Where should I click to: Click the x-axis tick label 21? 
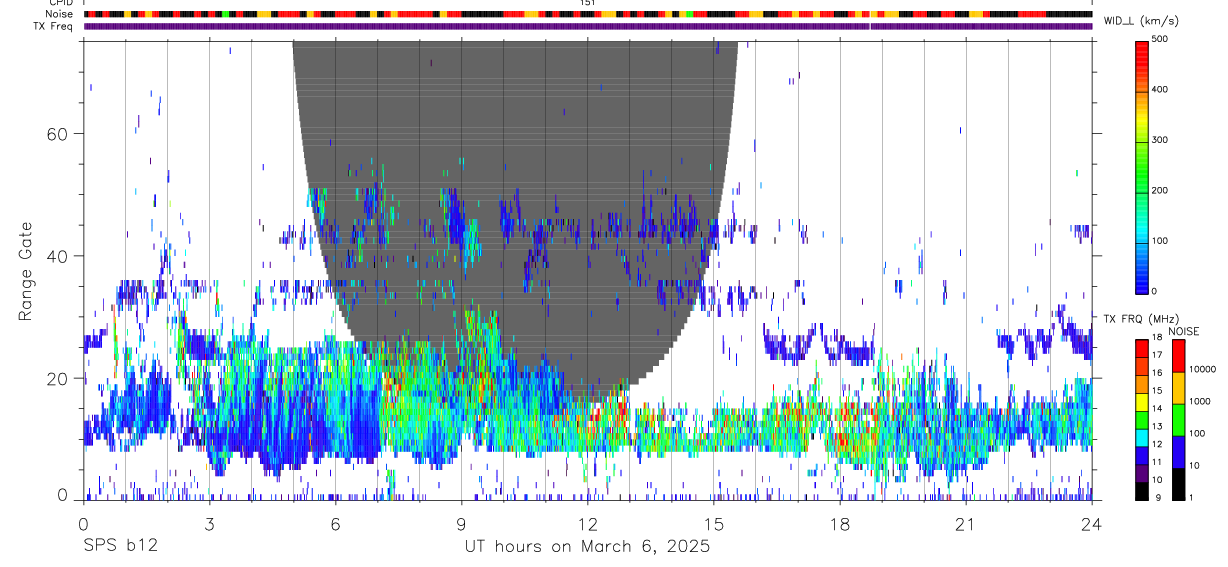pos(966,524)
